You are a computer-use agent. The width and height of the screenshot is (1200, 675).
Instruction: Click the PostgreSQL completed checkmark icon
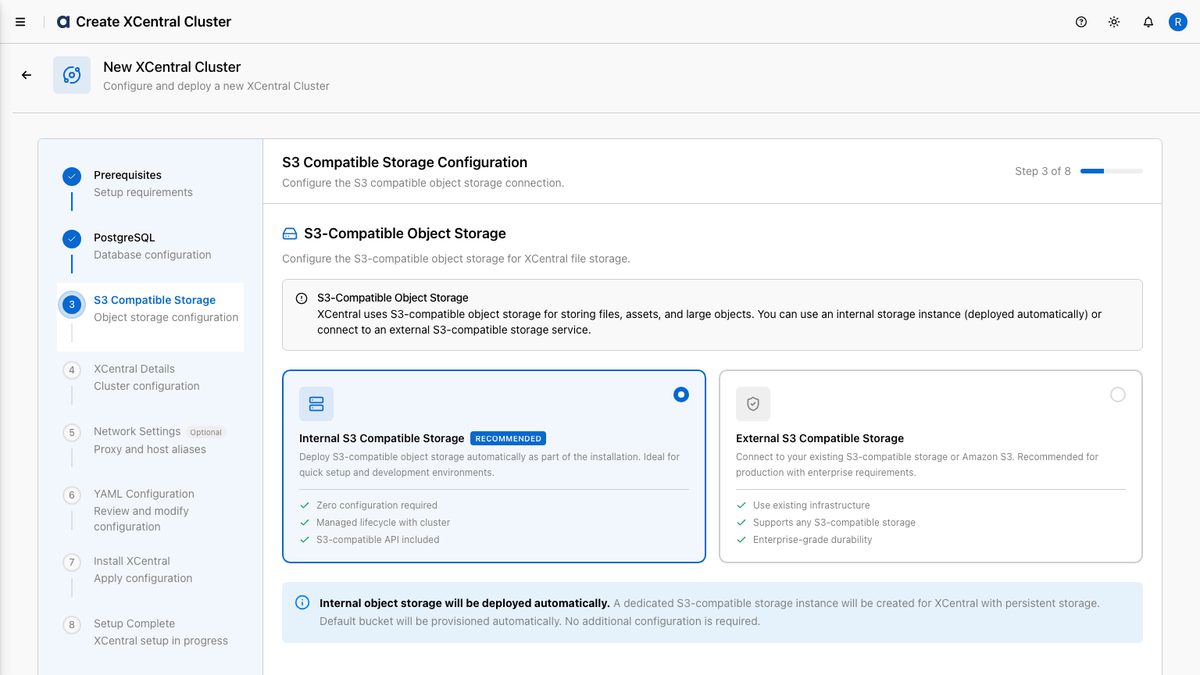coord(72,239)
